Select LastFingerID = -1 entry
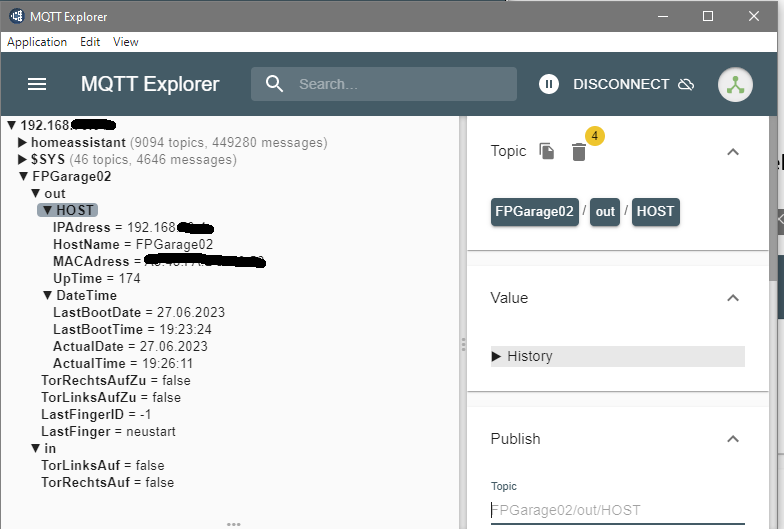Screen dimensions: 784x529 [96, 414]
